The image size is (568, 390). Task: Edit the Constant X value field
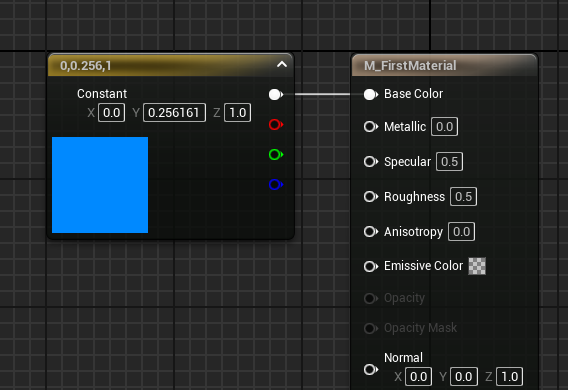112,113
